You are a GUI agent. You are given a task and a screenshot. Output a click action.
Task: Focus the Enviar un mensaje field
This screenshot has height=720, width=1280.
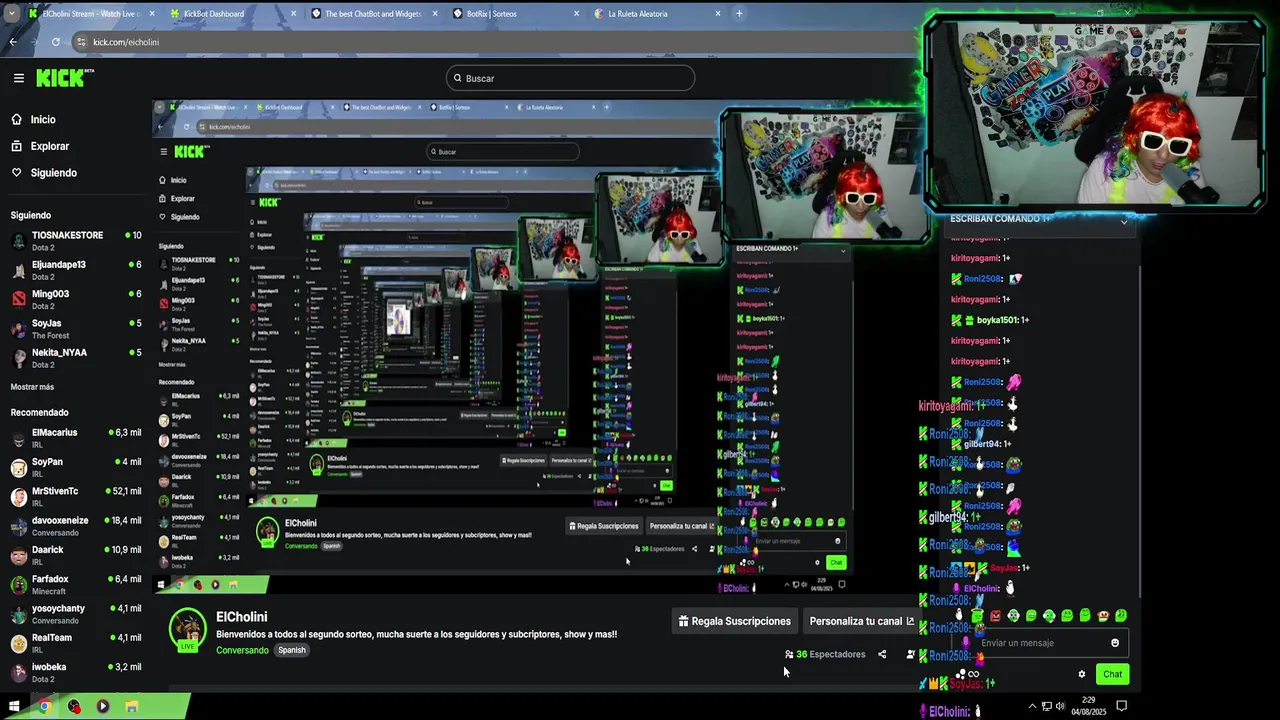point(1040,643)
